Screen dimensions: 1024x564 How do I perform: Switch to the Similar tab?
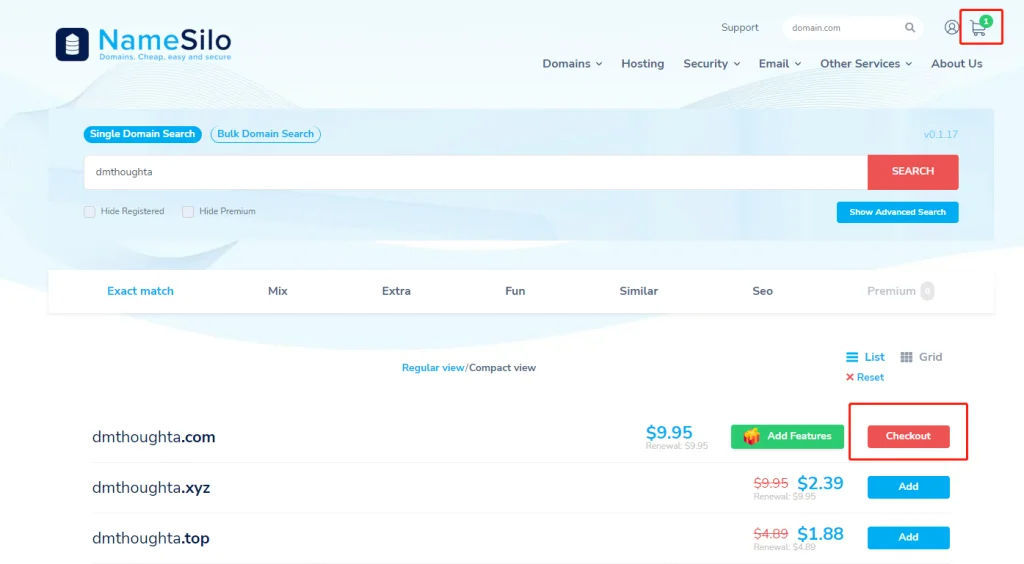point(638,291)
